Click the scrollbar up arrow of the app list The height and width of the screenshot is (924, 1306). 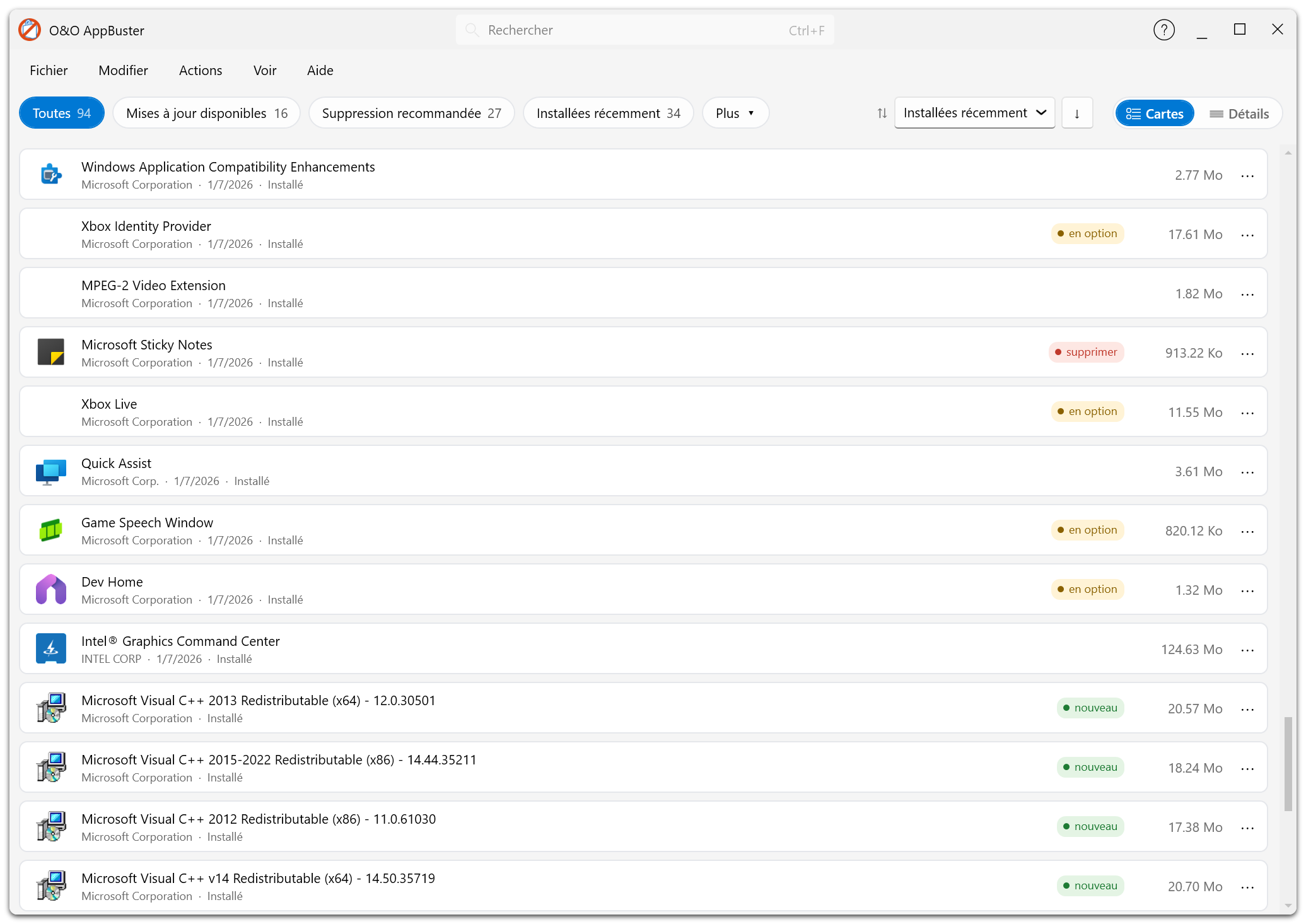point(1288,153)
